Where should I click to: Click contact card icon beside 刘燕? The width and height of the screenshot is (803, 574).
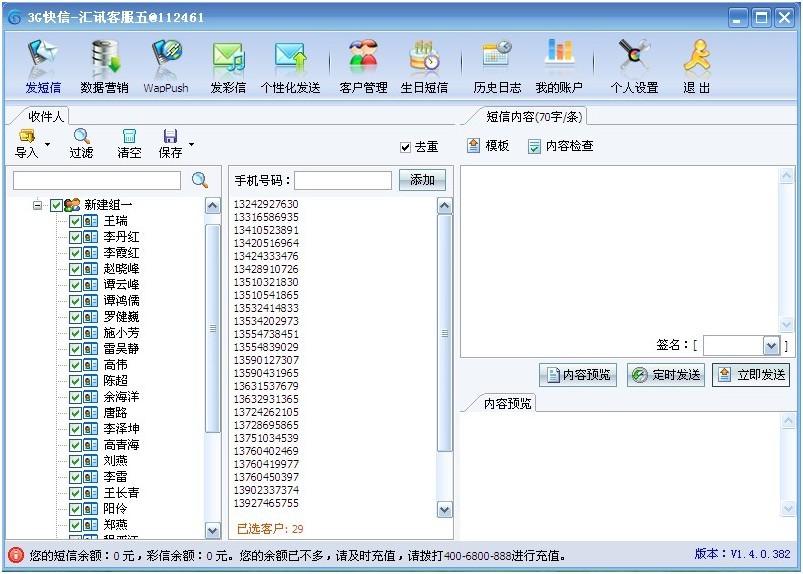(x=90, y=461)
